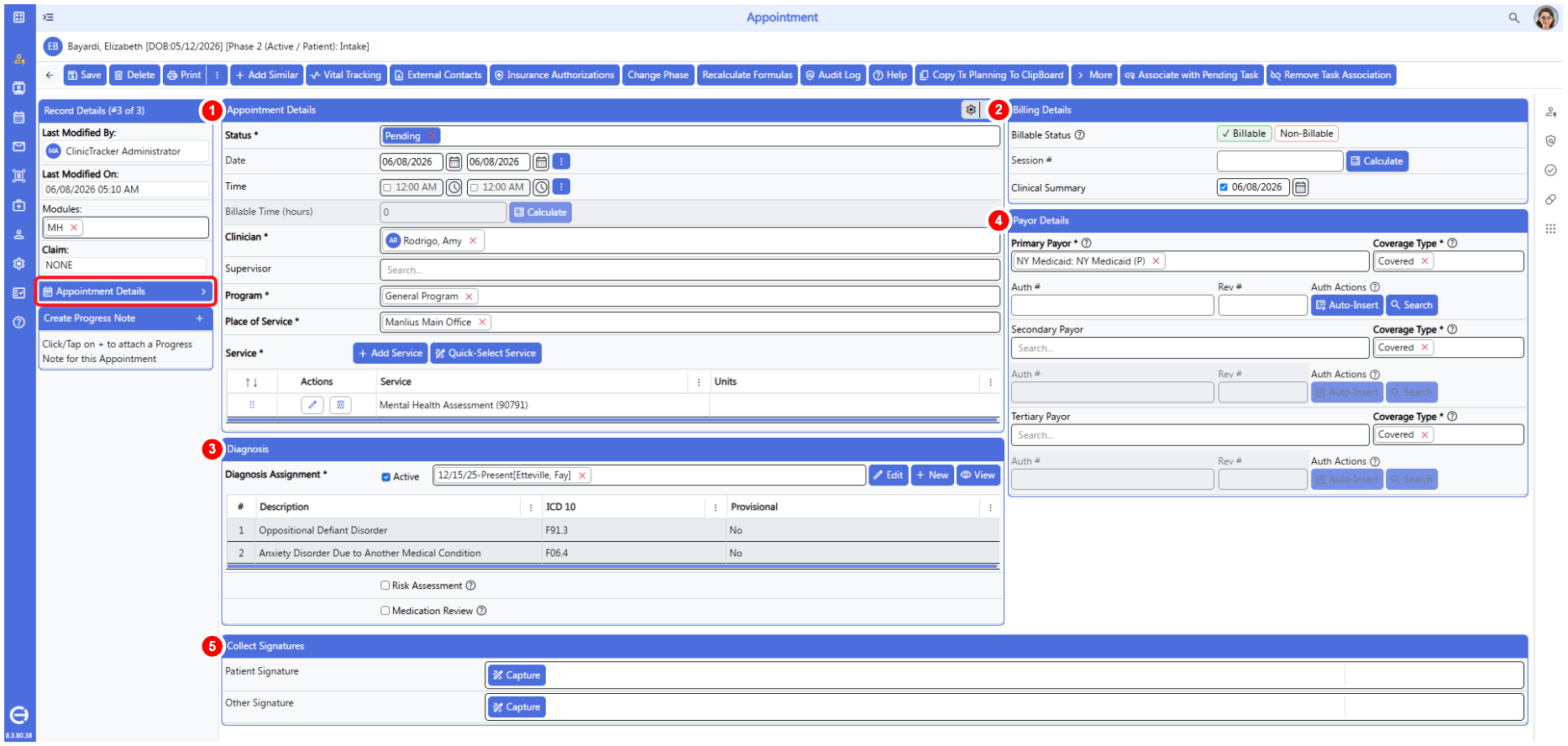The image size is (1568, 746).
Task: Open the Supervisor search dropdown
Action: (689, 270)
